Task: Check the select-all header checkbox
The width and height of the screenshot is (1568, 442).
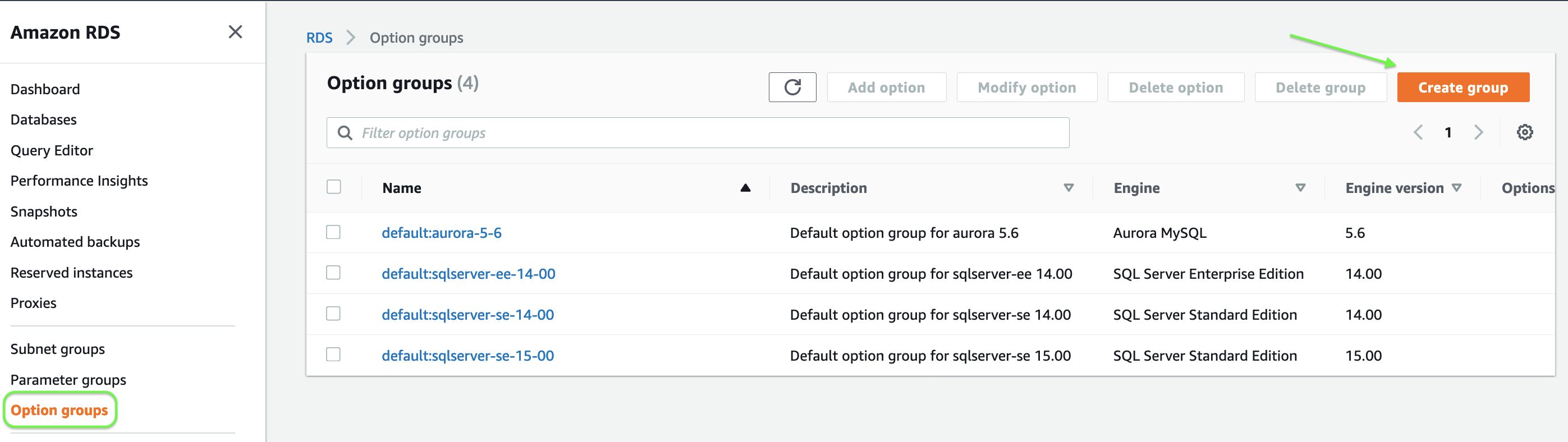Action: coord(333,187)
